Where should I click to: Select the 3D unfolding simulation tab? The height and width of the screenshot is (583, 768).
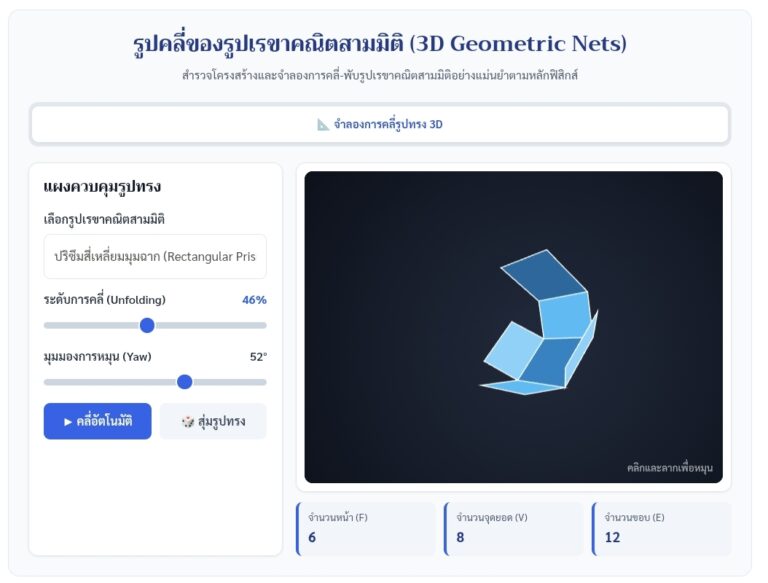[x=380, y=124]
